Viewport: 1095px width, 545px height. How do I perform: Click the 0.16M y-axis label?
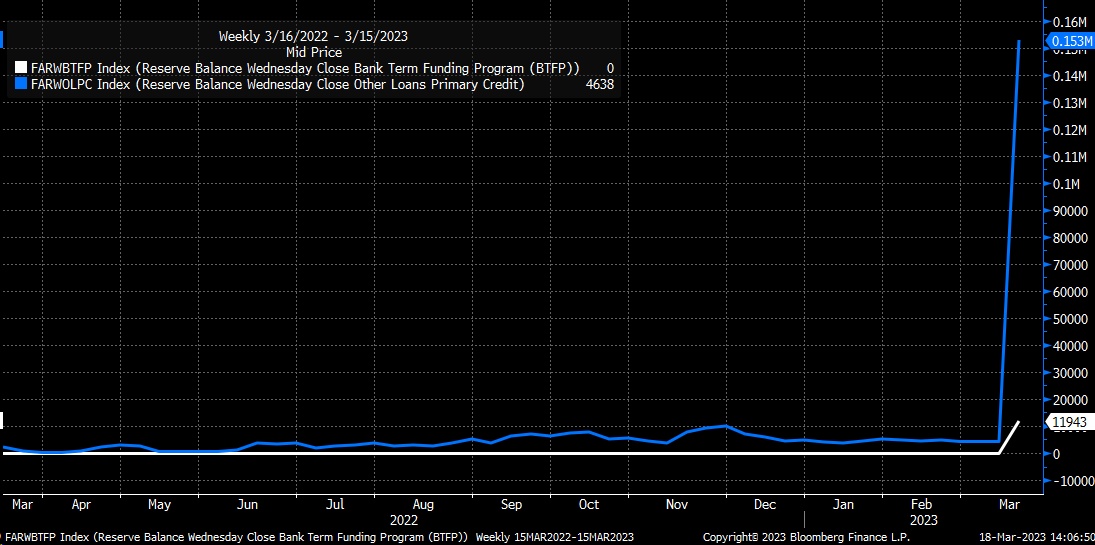click(1069, 22)
